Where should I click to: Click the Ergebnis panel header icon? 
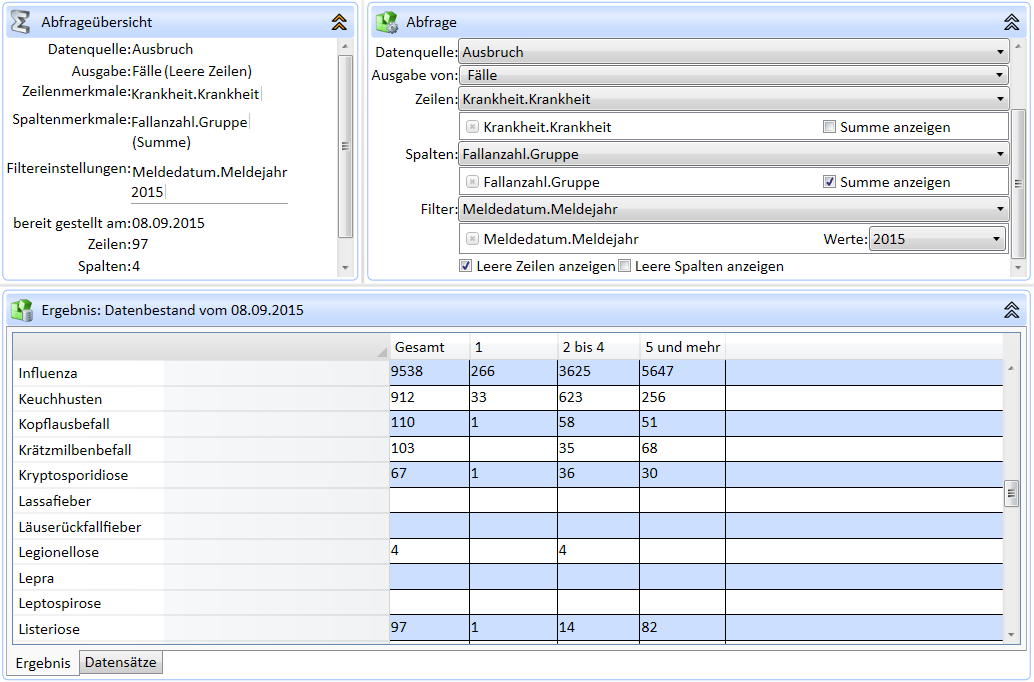(21, 310)
